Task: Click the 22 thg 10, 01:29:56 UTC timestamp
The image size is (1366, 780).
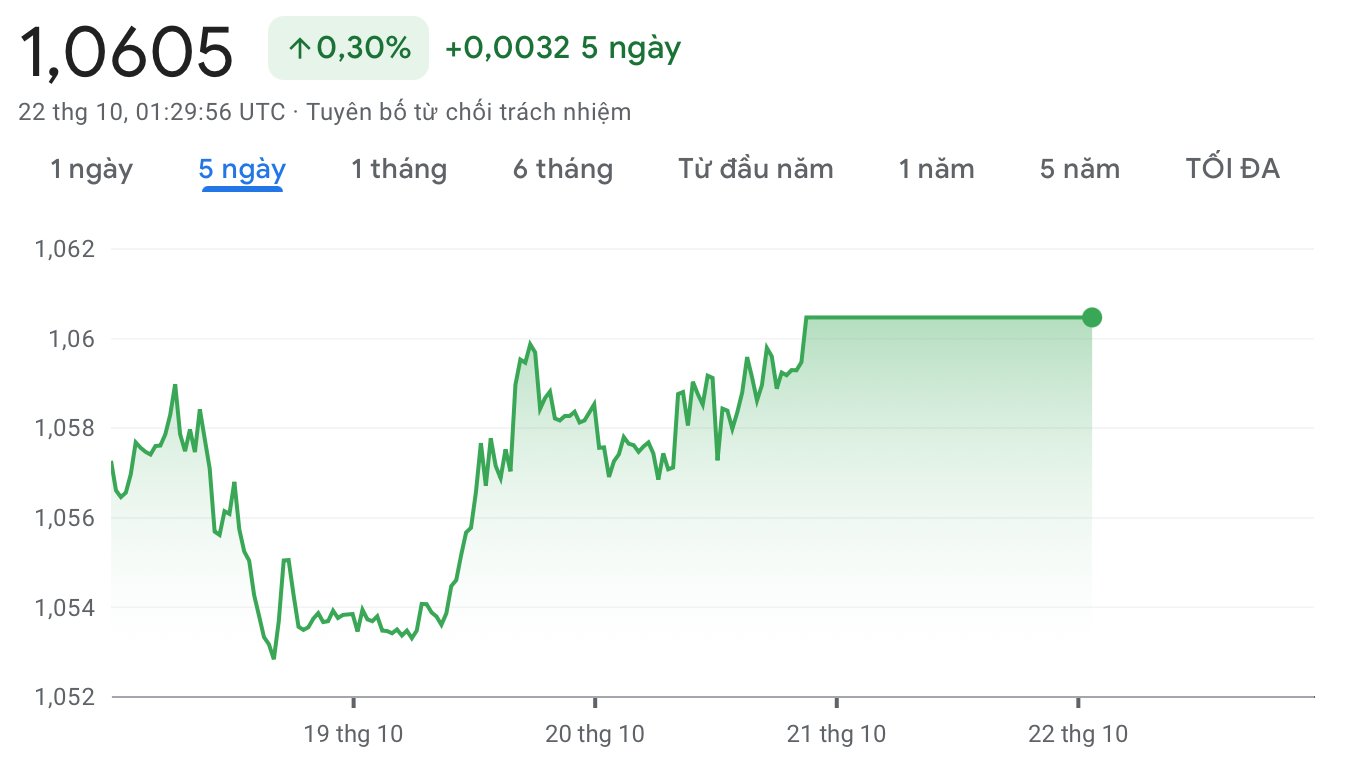Action: [x=152, y=112]
